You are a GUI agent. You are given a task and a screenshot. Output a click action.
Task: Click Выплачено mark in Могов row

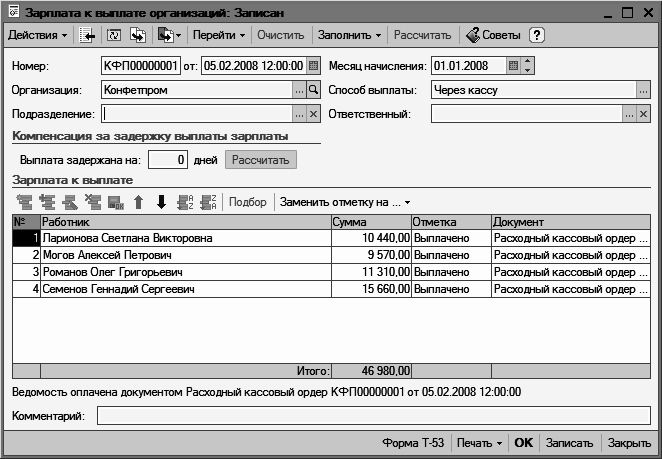(x=451, y=255)
